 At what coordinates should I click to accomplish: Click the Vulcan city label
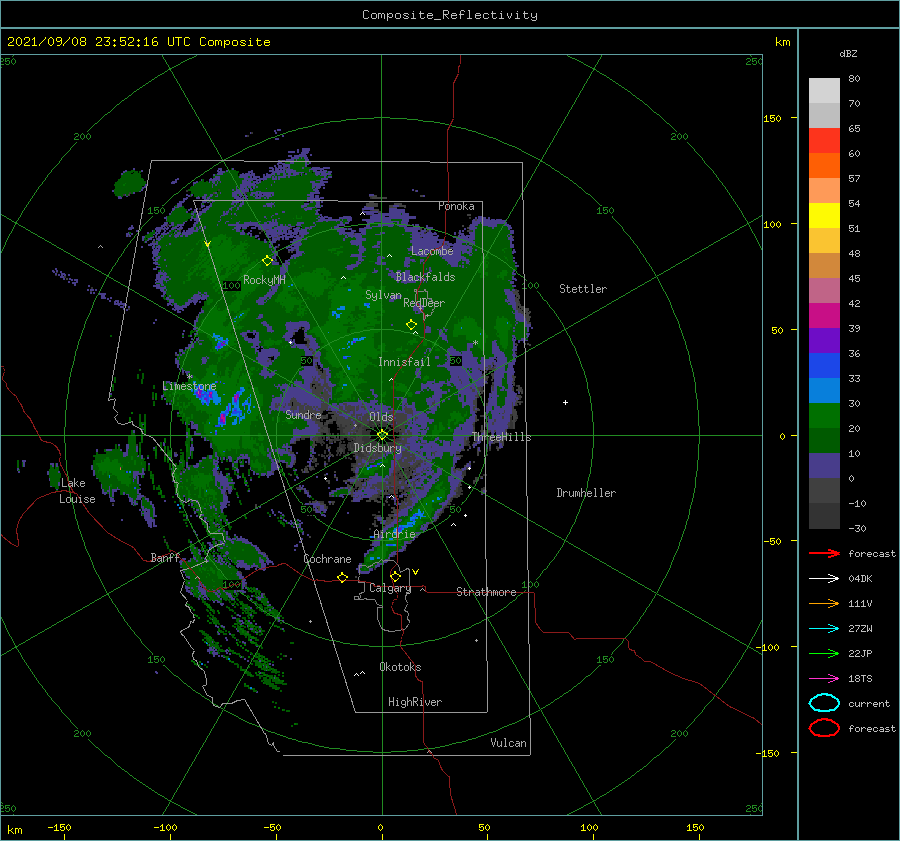coord(508,743)
